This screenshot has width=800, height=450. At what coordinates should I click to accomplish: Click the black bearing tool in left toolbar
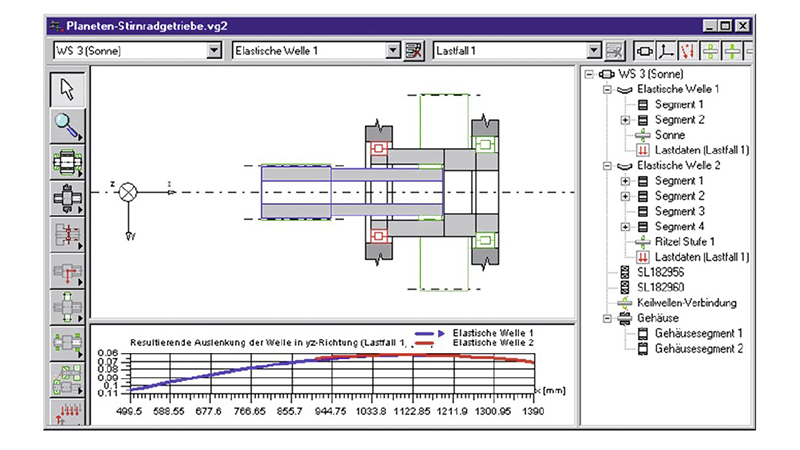click(x=67, y=199)
